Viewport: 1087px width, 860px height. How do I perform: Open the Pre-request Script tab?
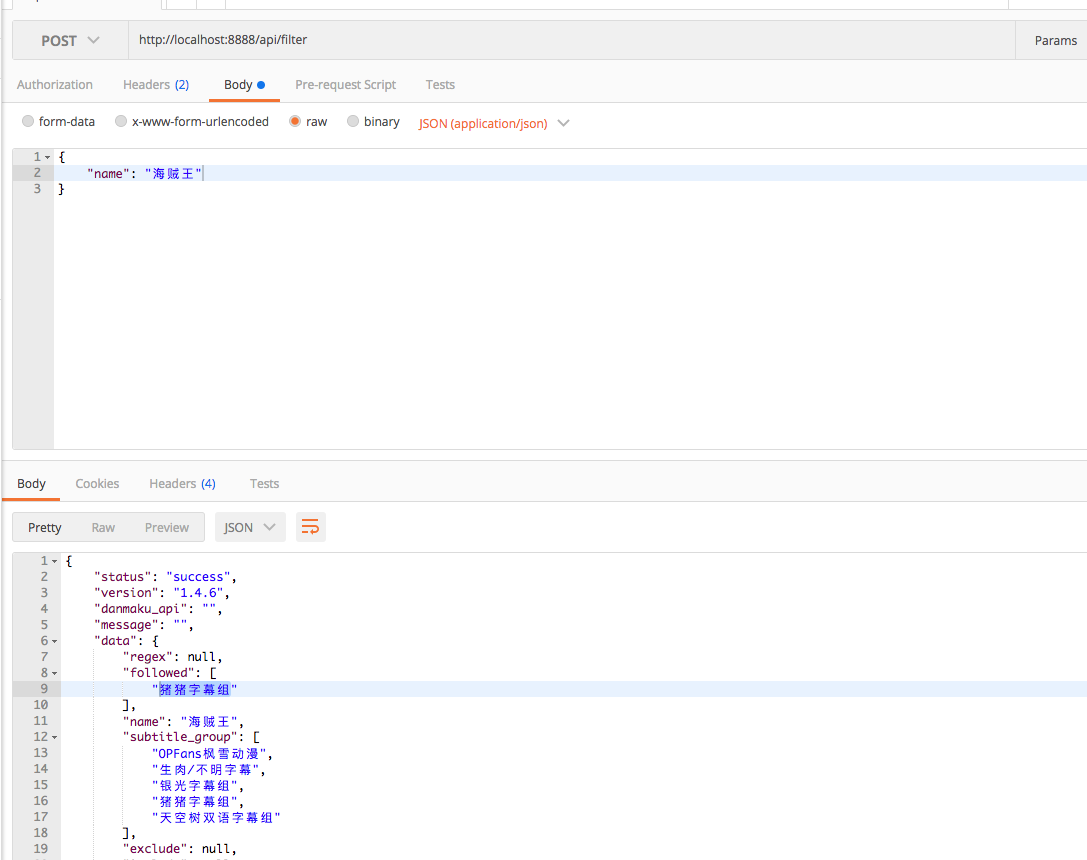345,85
